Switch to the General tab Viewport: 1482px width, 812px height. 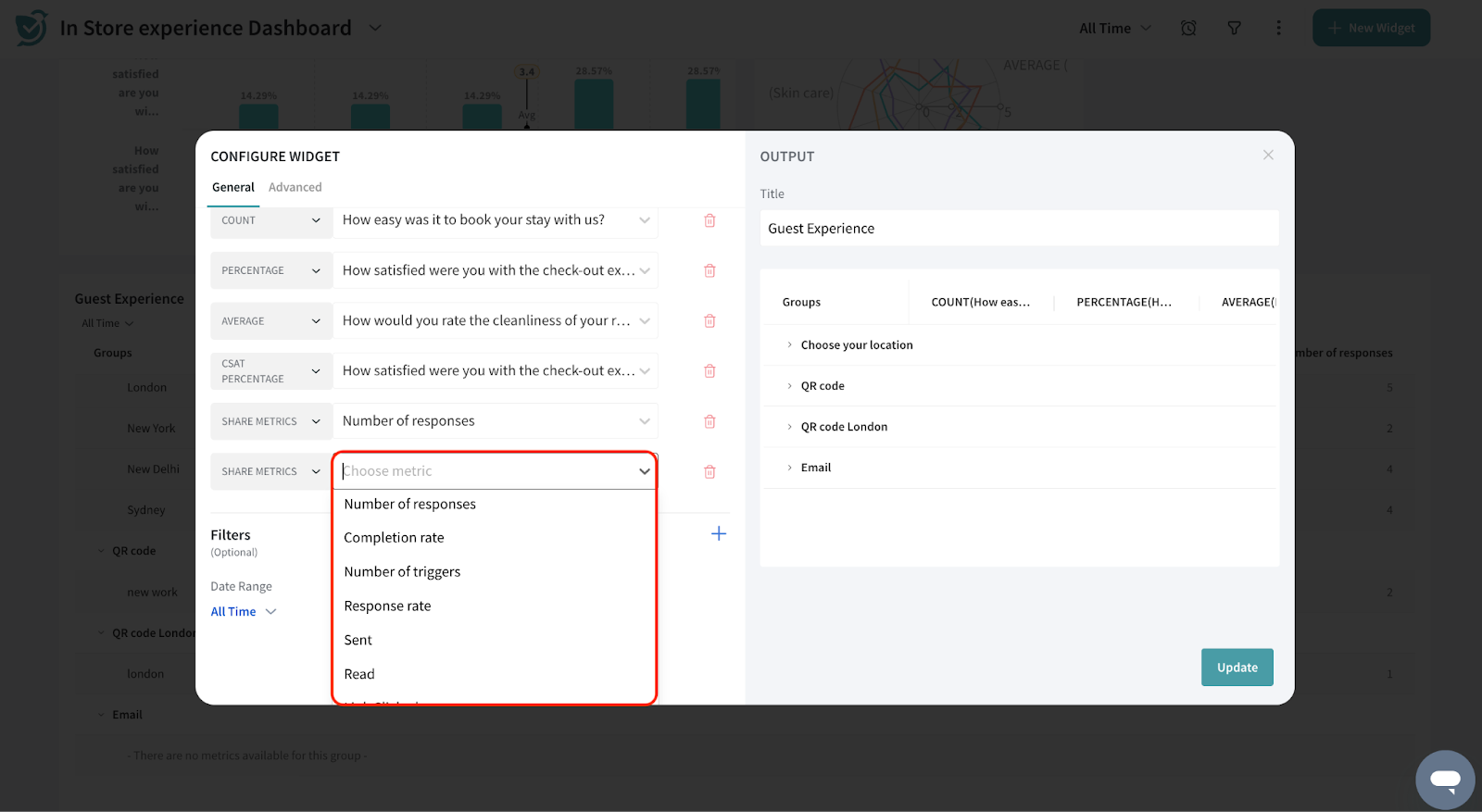tap(233, 187)
